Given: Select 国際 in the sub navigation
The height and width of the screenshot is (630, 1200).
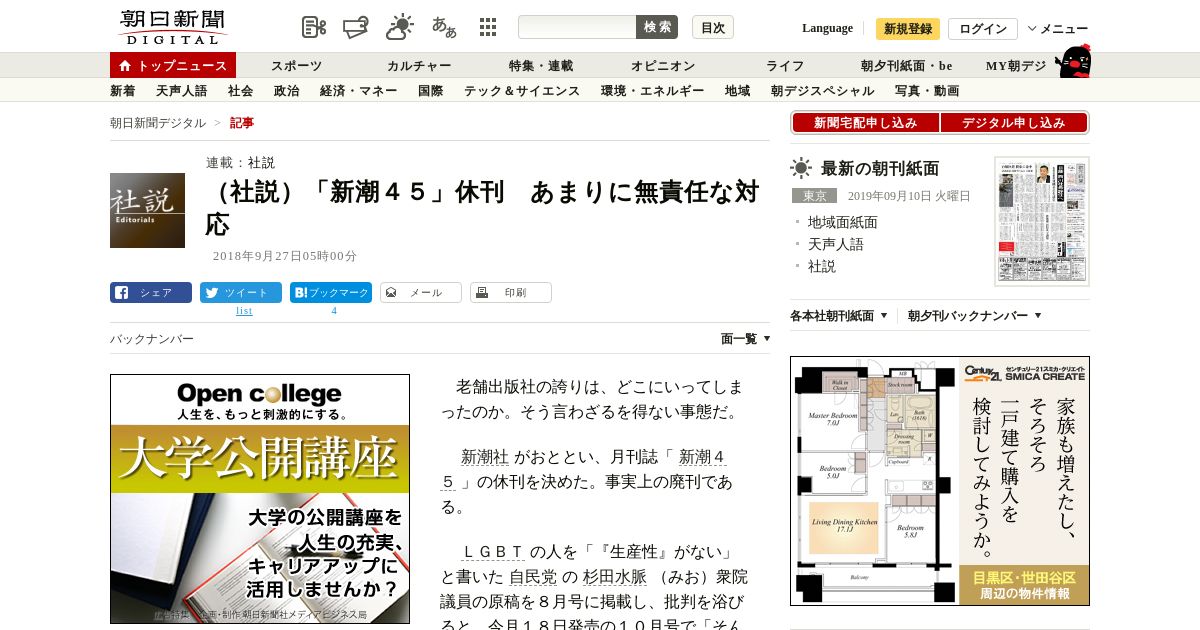Looking at the screenshot, I should point(431,91).
